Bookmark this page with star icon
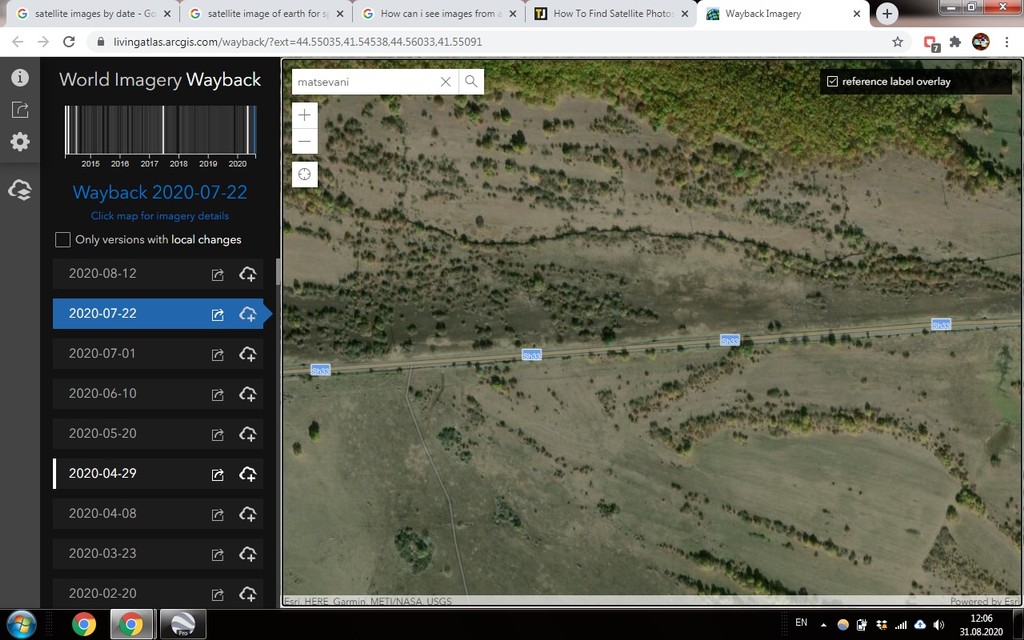 tap(897, 42)
